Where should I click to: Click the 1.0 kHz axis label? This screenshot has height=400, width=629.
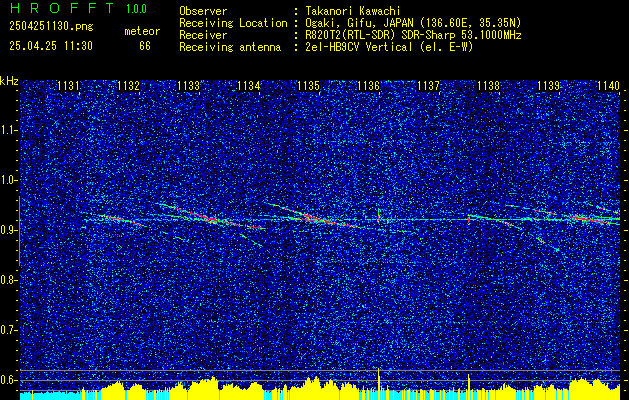pos(8,180)
